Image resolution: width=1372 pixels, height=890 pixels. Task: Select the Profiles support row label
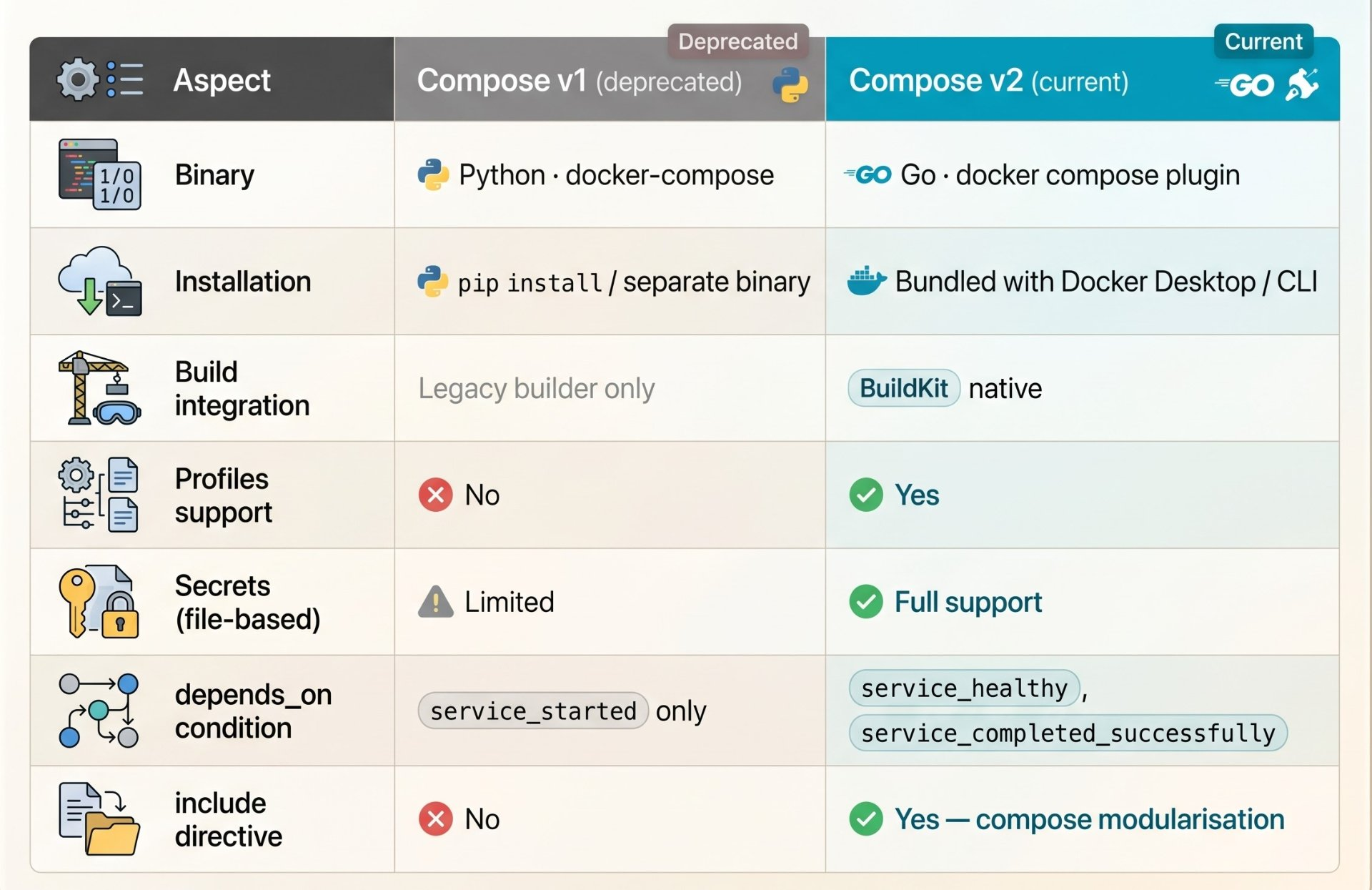point(223,495)
